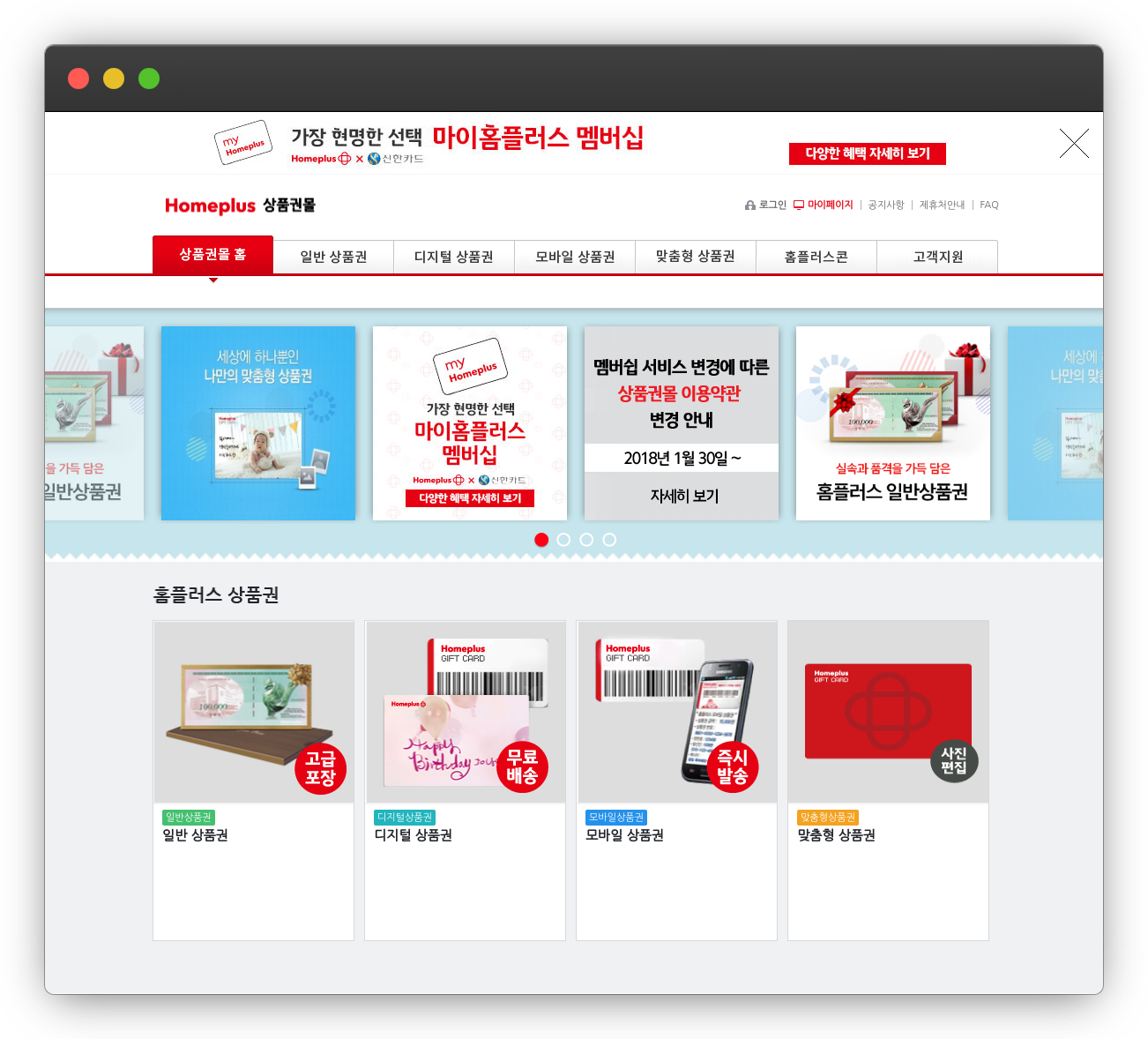The width and height of the screenshot is (1148, 1039).
Task: Click 다양한 혜택 자세히 보기 in carousel card
Action: 470,498
